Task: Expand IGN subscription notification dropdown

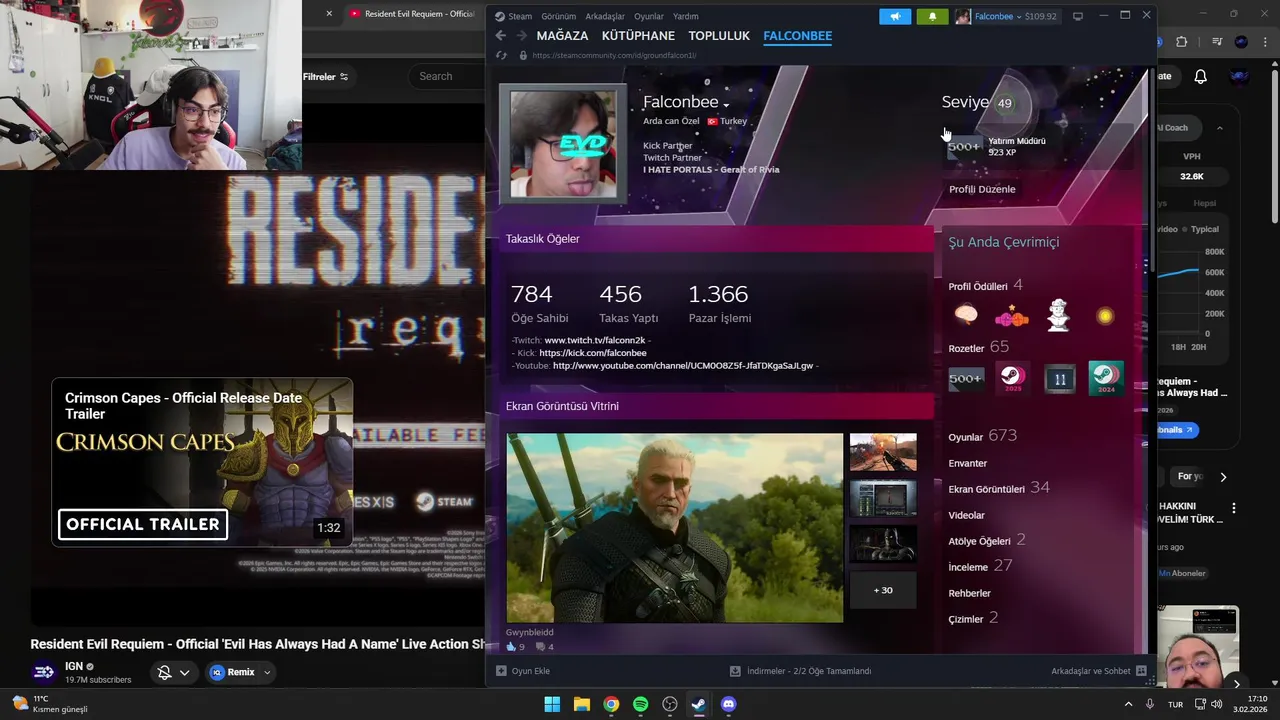Action: pos(184,673)
